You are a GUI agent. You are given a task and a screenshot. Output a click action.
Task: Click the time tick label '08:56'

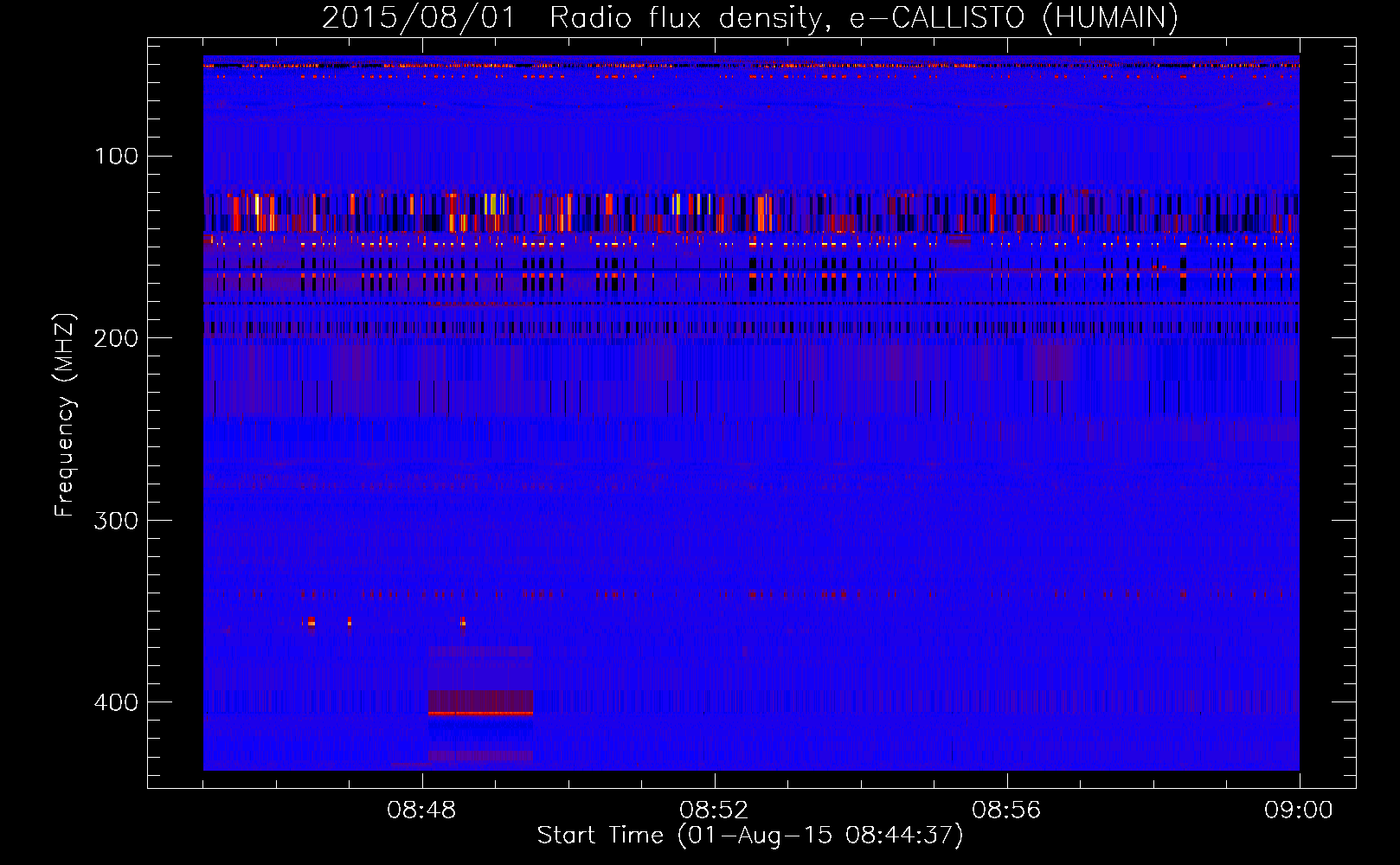click(x=1006, y=811)
